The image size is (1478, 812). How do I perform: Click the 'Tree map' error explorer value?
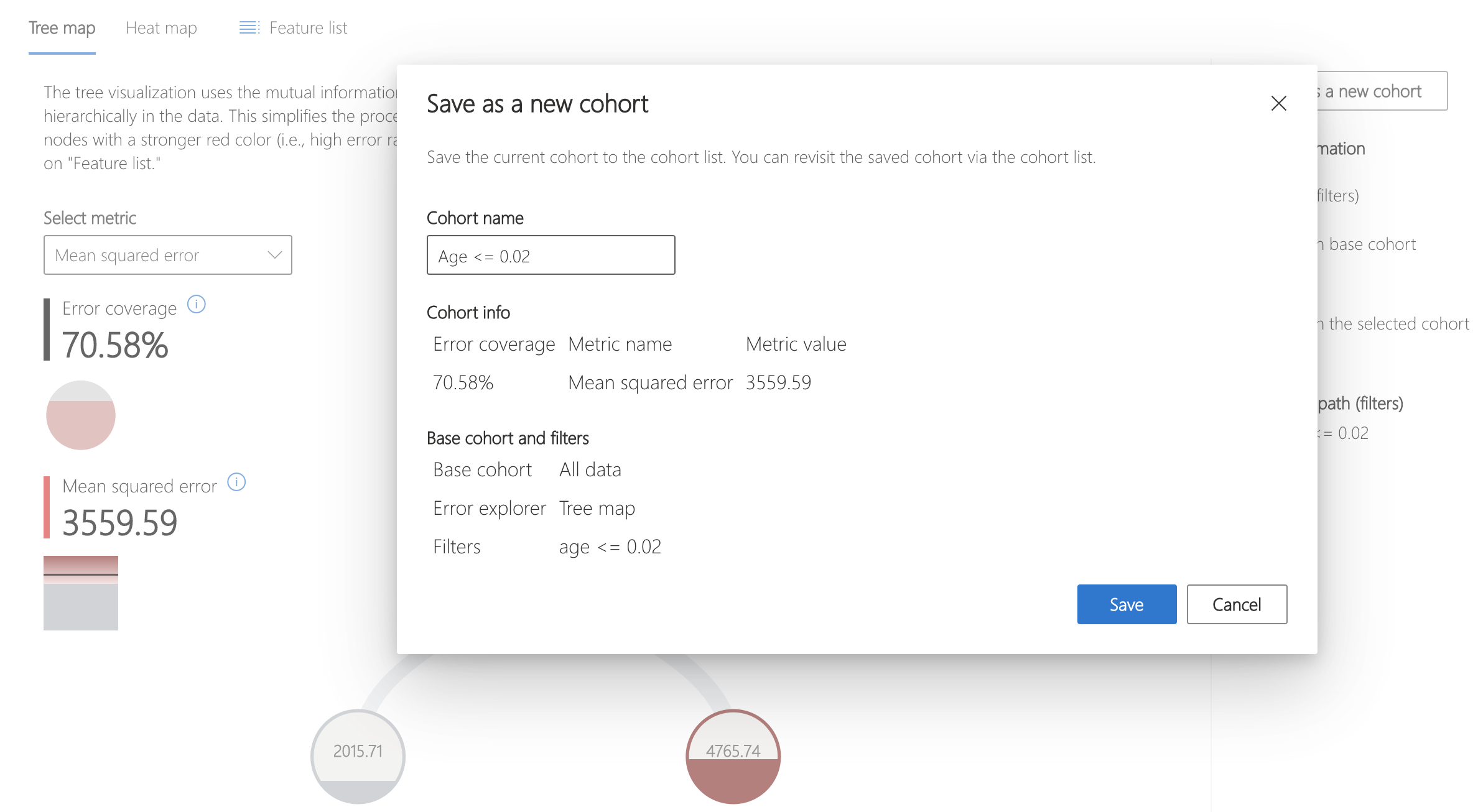click(x=597, y=508)
